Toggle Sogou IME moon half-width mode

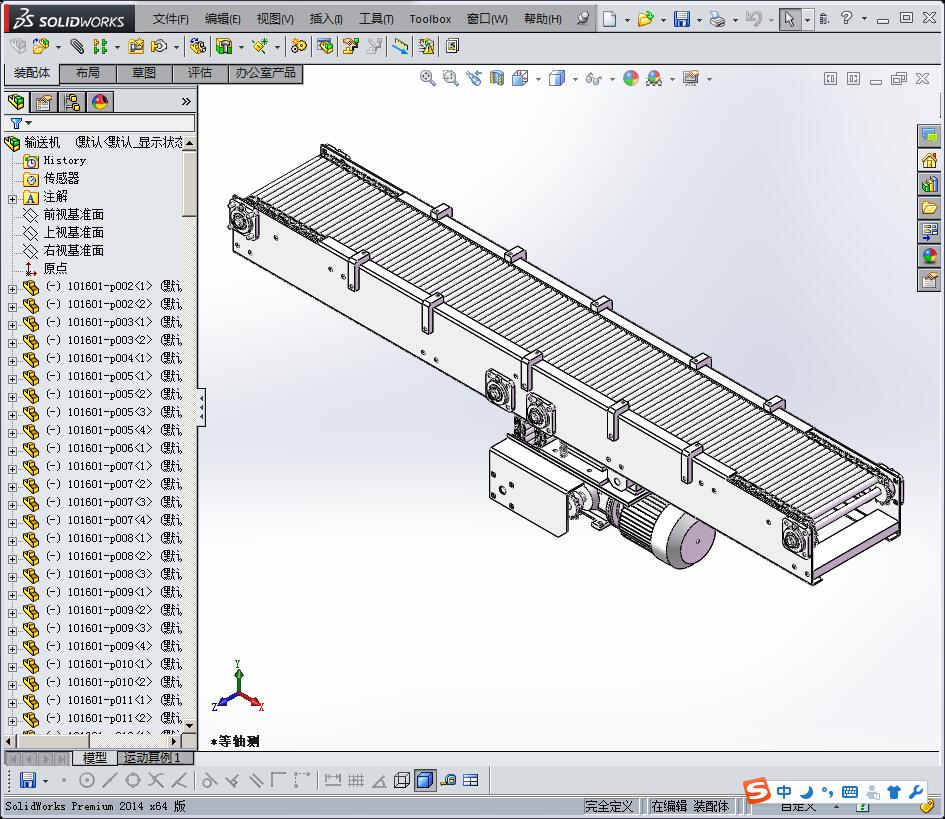click(x=806, y=791)
